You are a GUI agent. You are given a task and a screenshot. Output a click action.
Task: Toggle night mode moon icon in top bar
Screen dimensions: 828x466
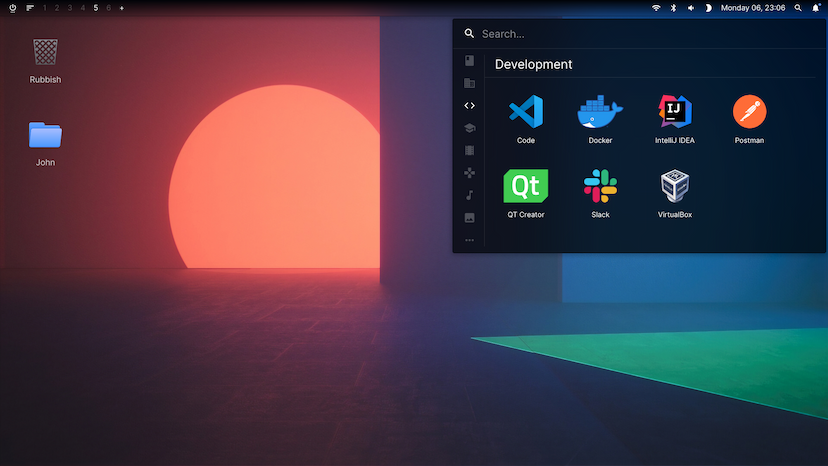708,8
